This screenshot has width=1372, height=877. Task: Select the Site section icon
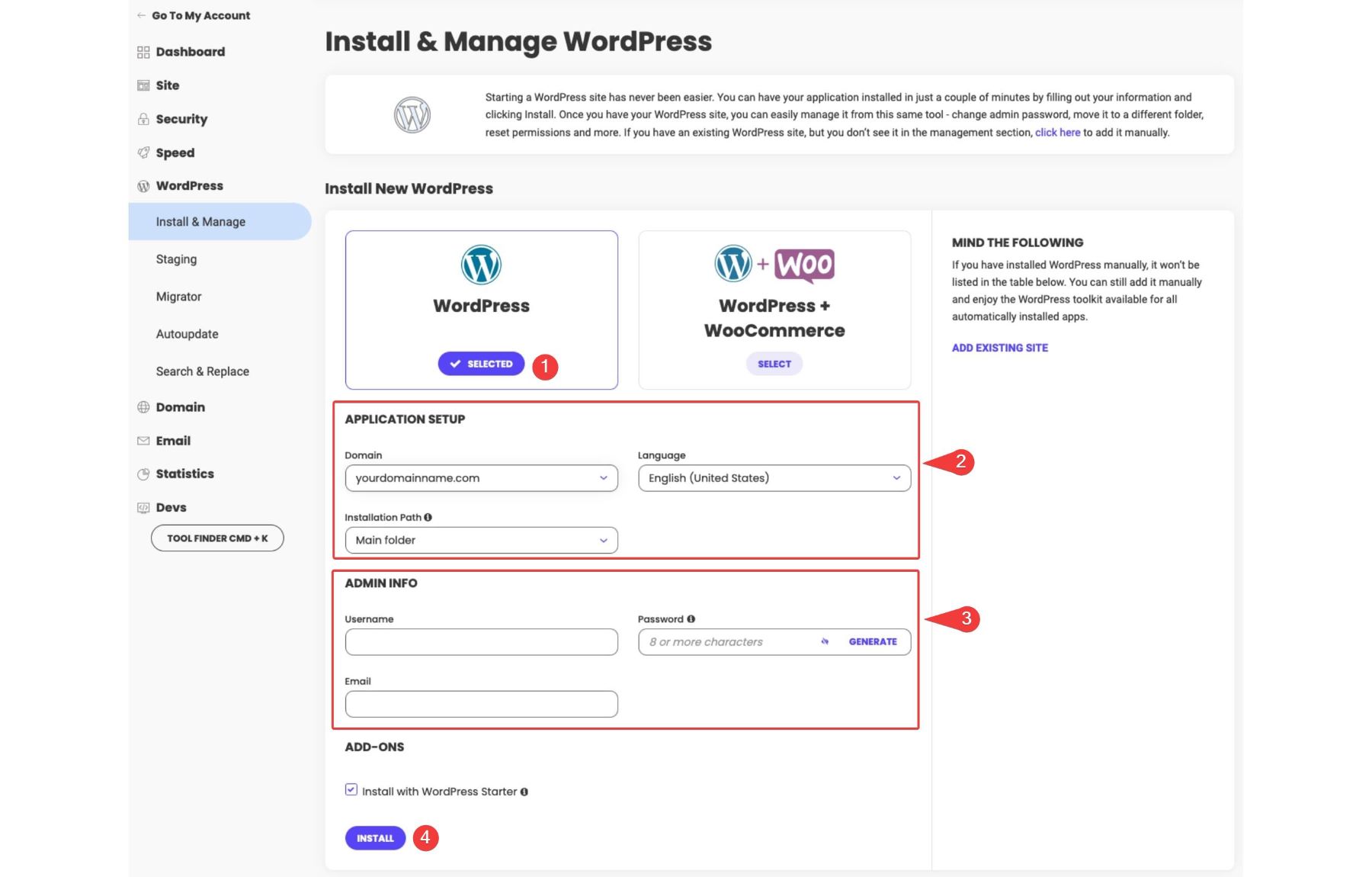click(143, 85)
